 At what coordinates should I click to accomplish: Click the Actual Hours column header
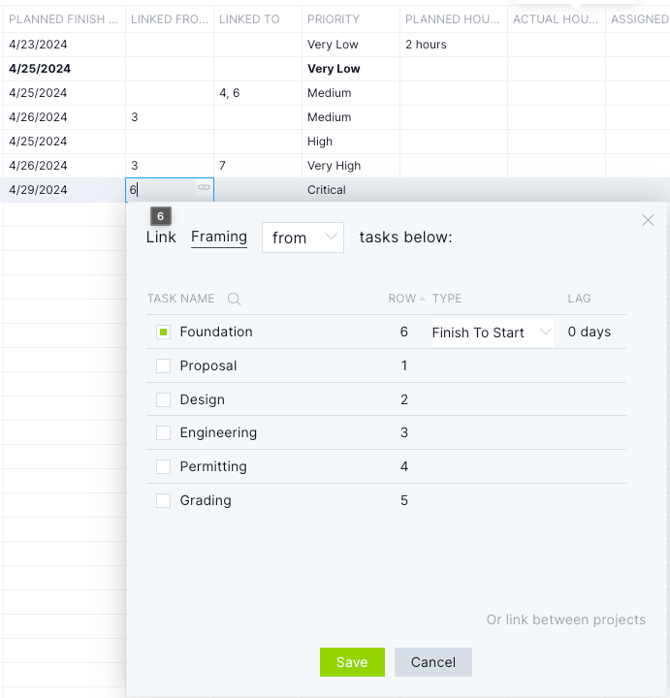tap(555, 19)
